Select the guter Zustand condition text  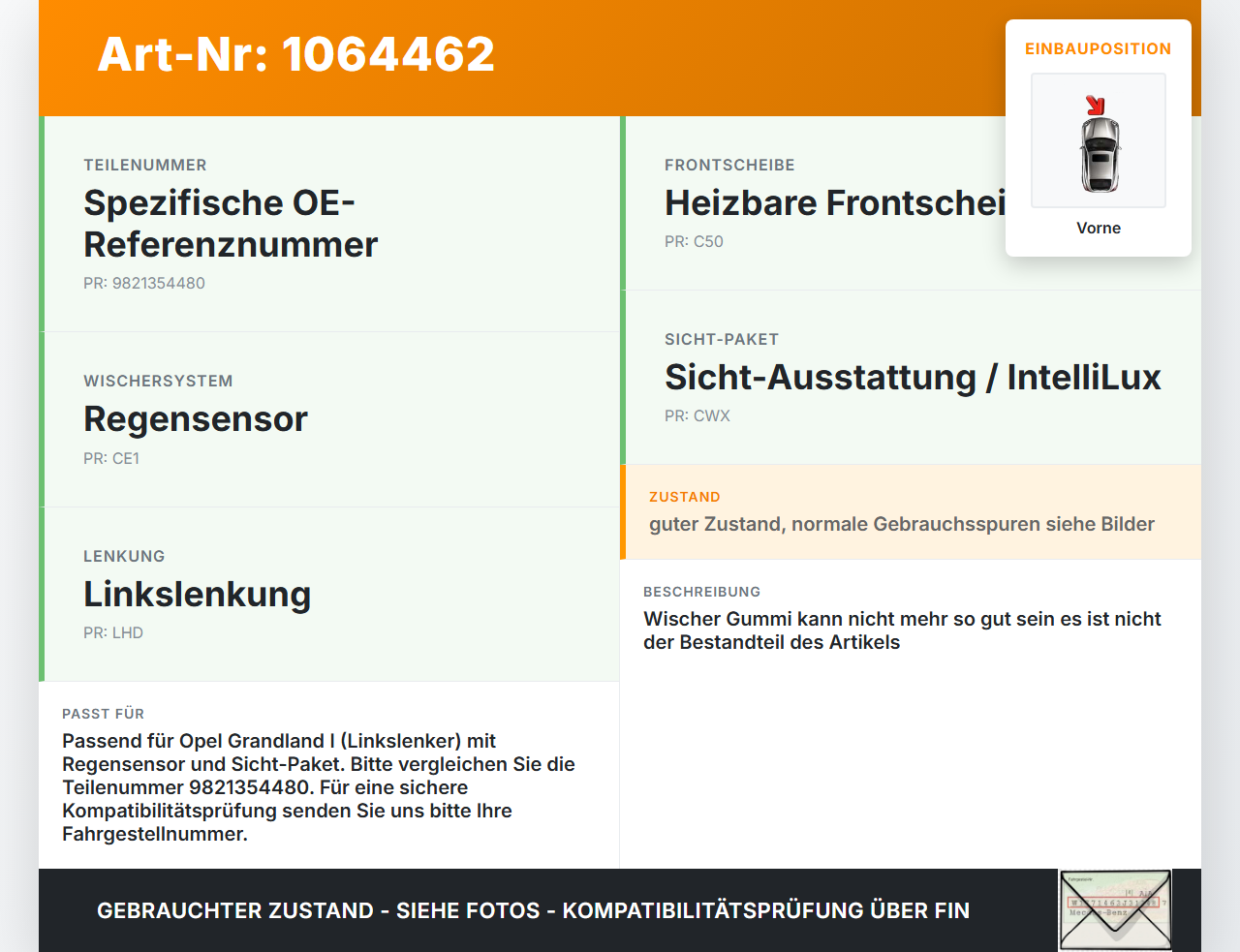pyautogui.click(x=902, y=524)
